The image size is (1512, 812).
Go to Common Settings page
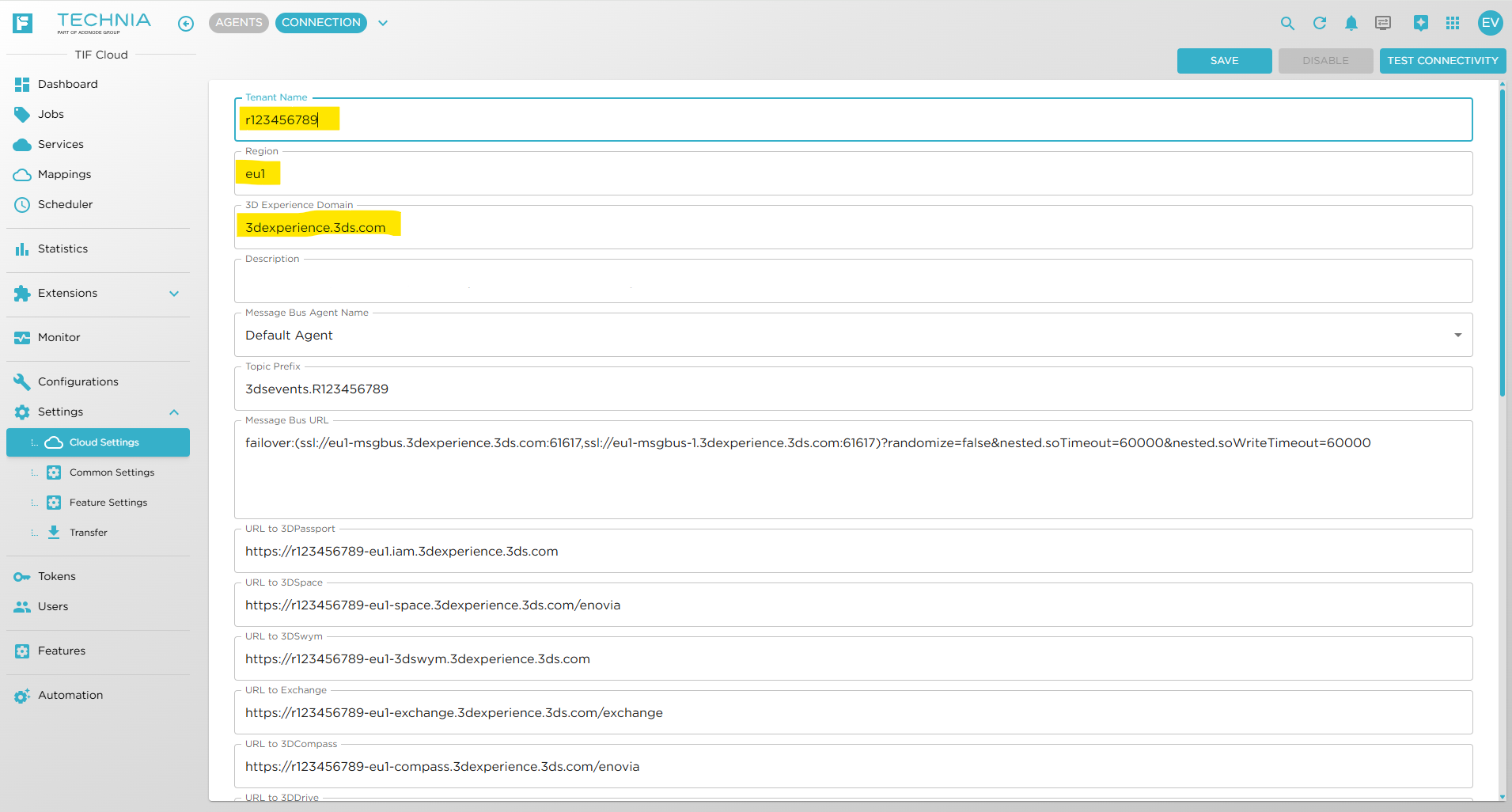(112, 472)
